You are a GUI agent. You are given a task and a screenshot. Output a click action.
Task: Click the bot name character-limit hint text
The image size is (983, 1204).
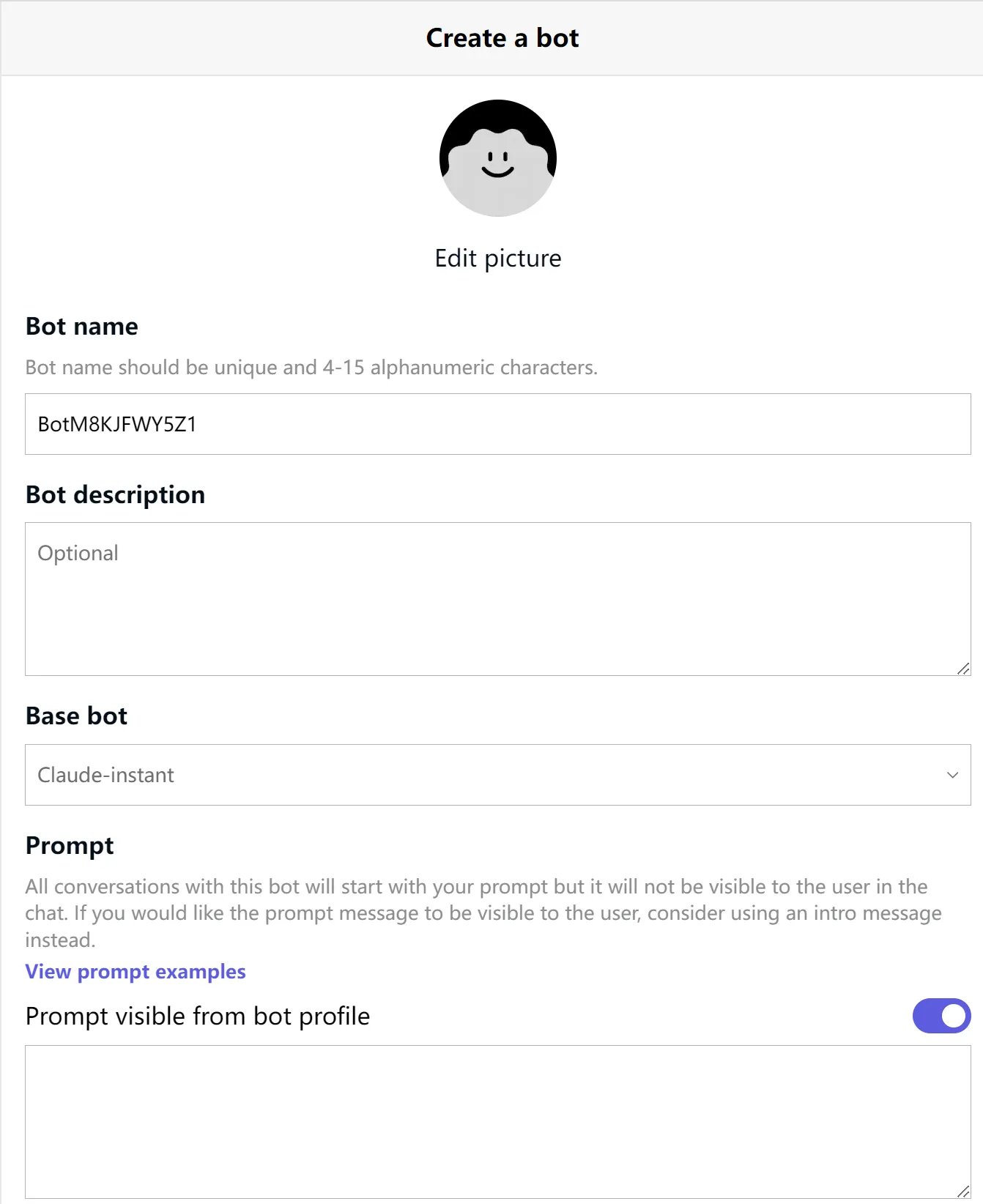coord(311,368)
